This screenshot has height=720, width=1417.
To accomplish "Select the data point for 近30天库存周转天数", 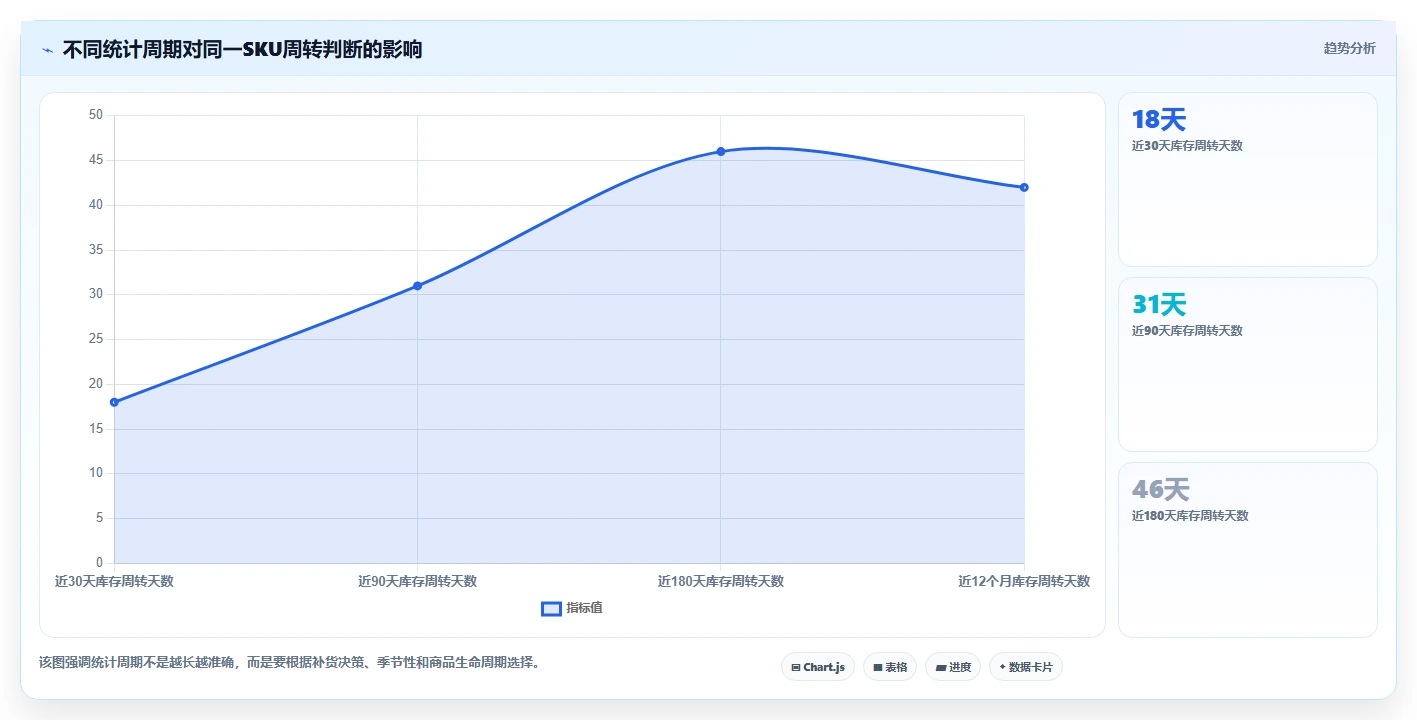I will [114, 402].
